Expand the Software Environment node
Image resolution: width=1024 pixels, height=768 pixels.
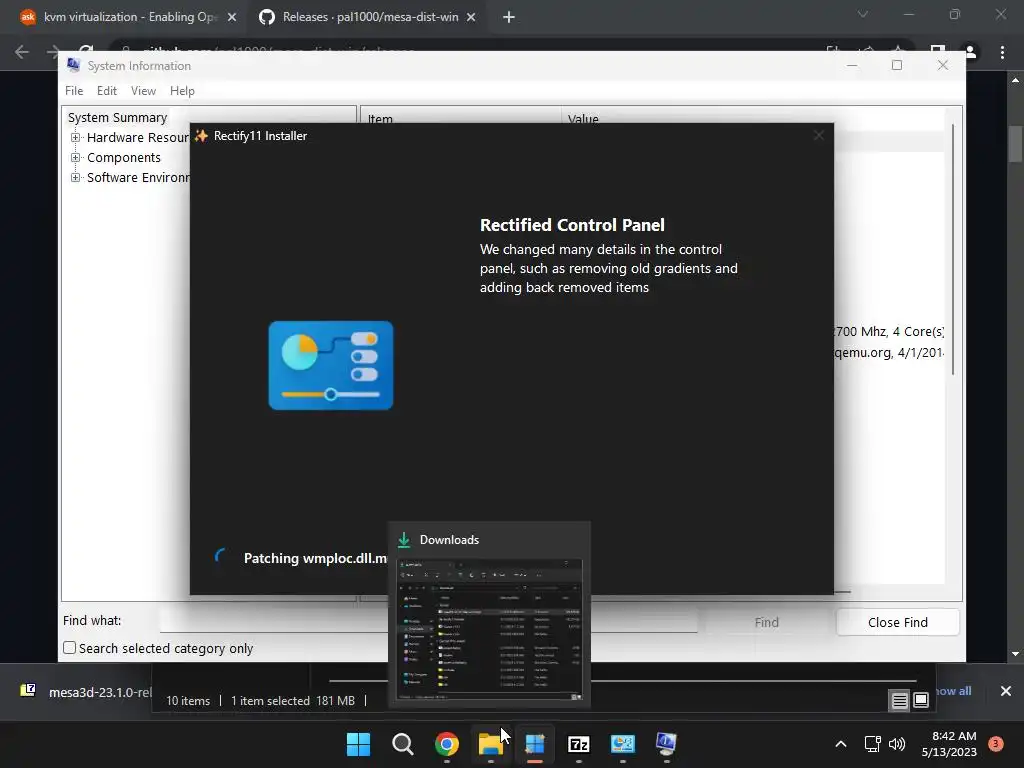[x=76, y=178]
